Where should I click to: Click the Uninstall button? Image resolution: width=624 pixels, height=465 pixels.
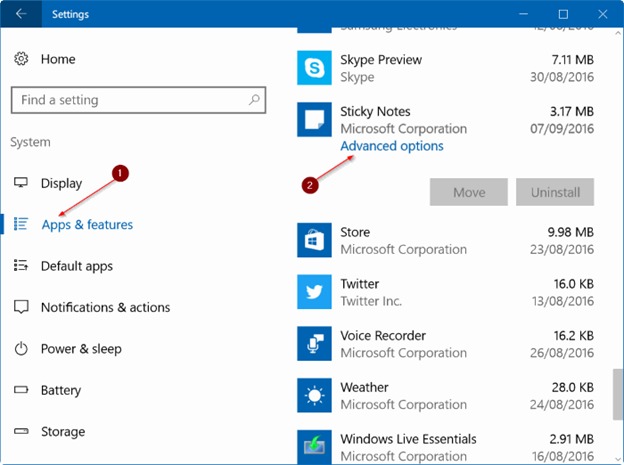(555, 192)
